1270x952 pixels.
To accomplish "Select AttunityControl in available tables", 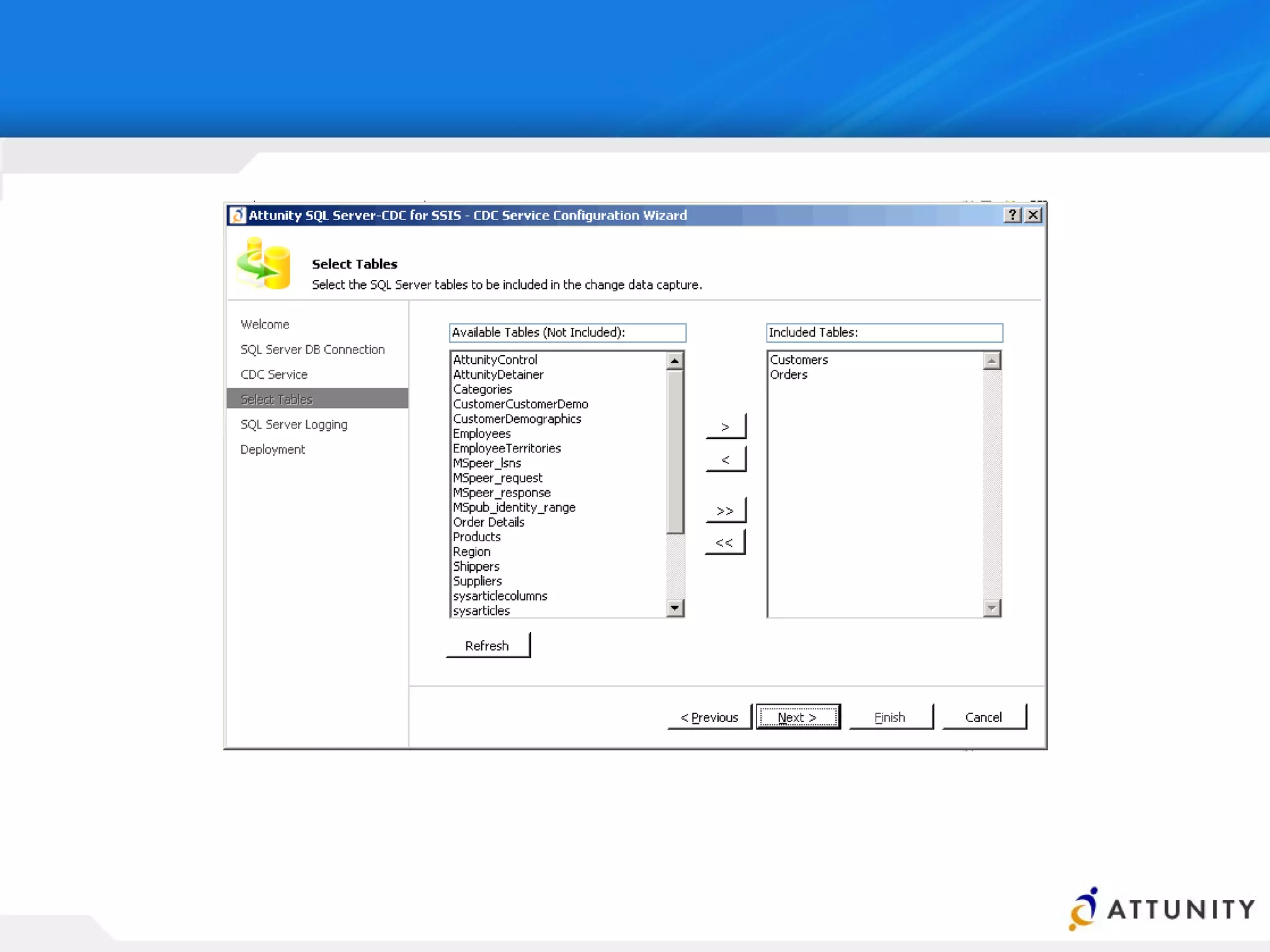I will pos(495,359).
